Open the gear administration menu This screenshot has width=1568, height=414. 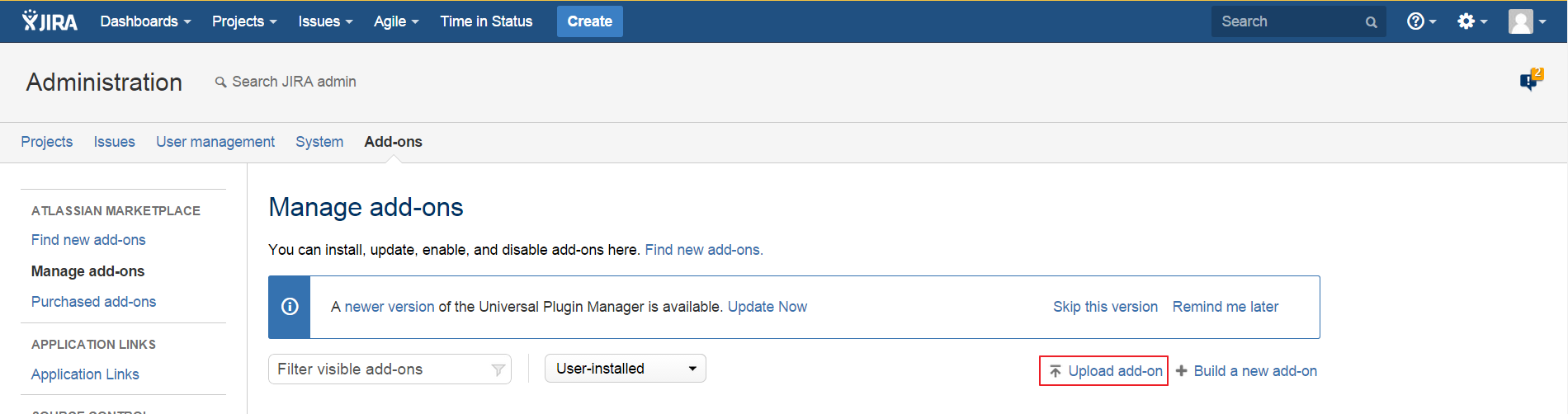pos(1471,21)
